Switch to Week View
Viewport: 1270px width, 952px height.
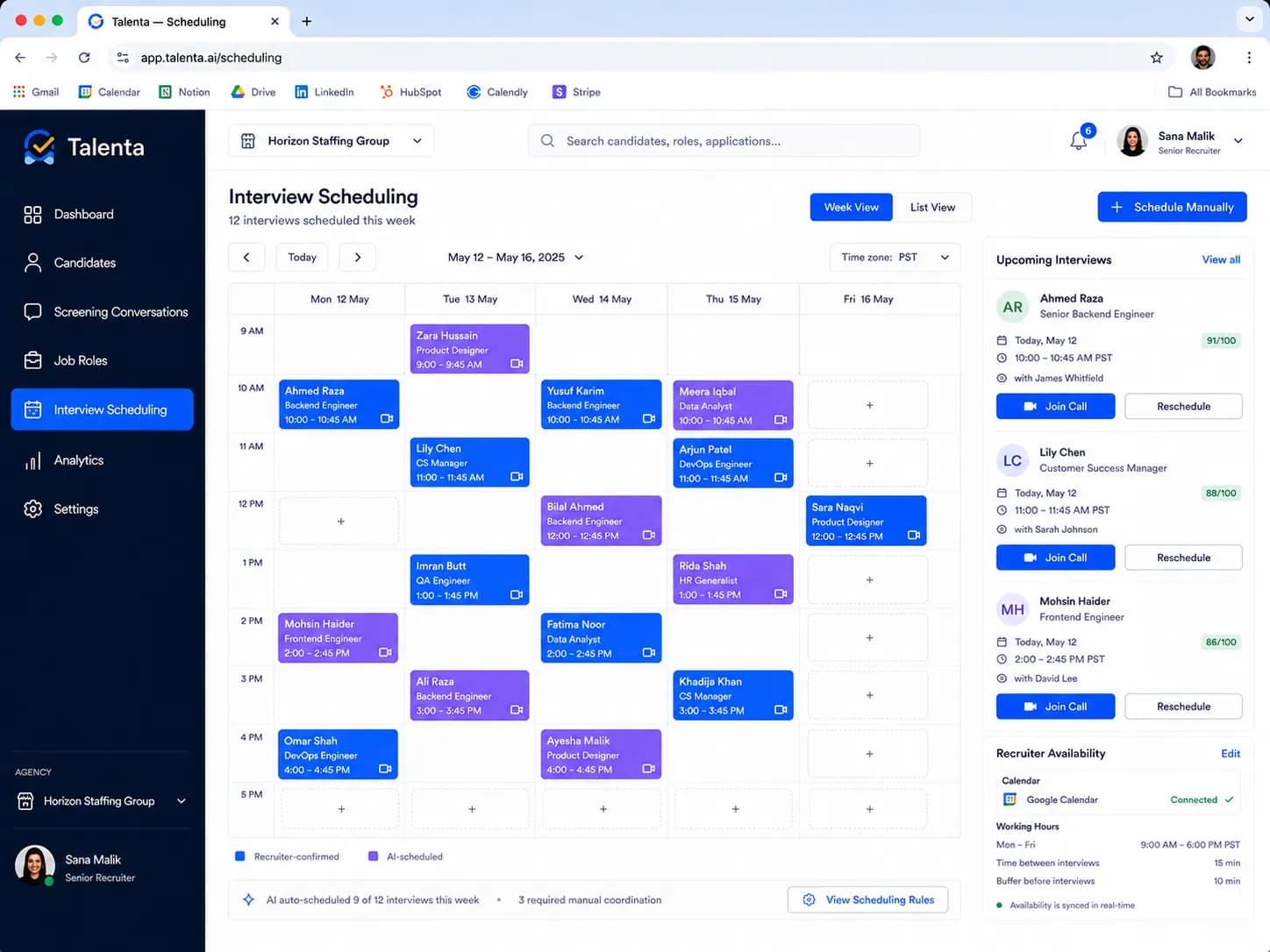click(851, 207)
